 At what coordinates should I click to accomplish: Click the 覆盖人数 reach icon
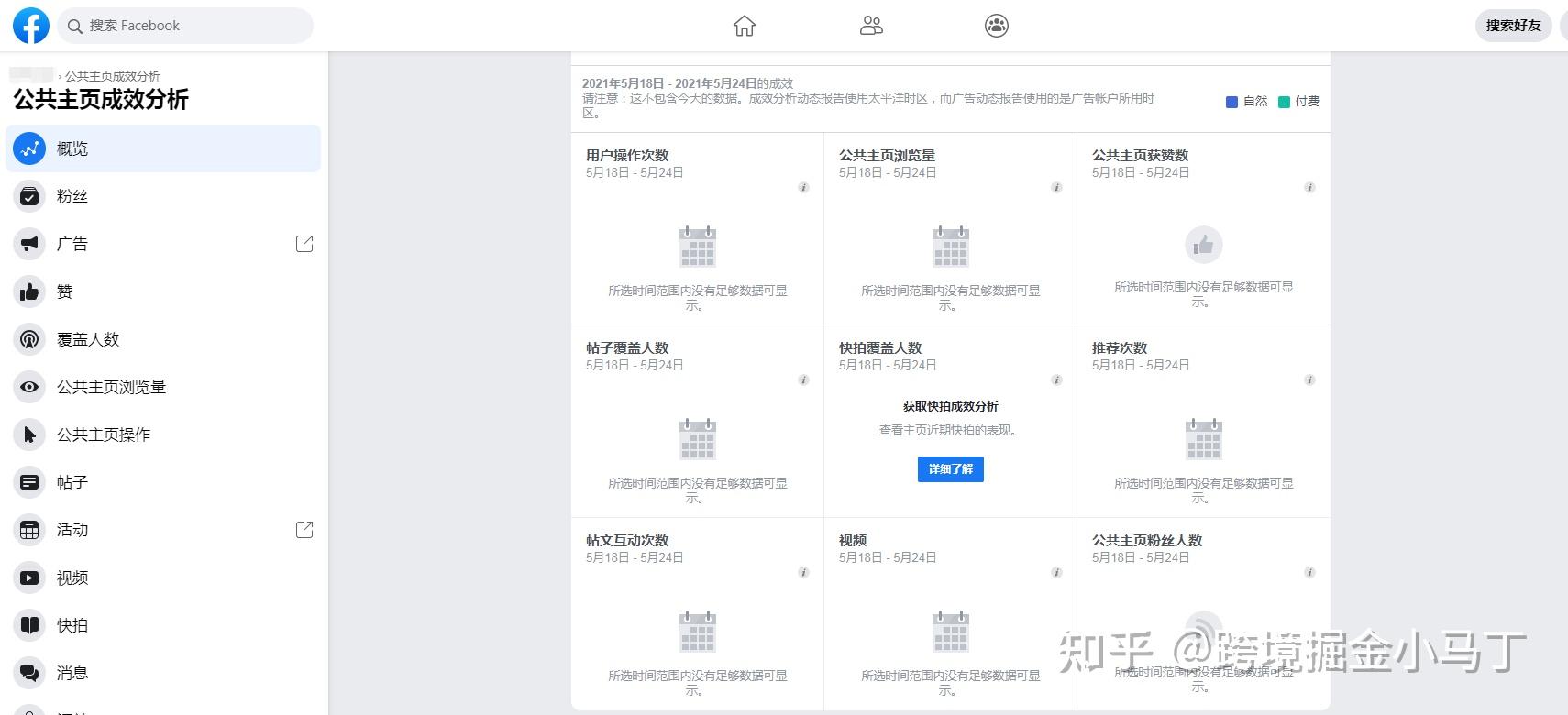click(x=29, y=339)
